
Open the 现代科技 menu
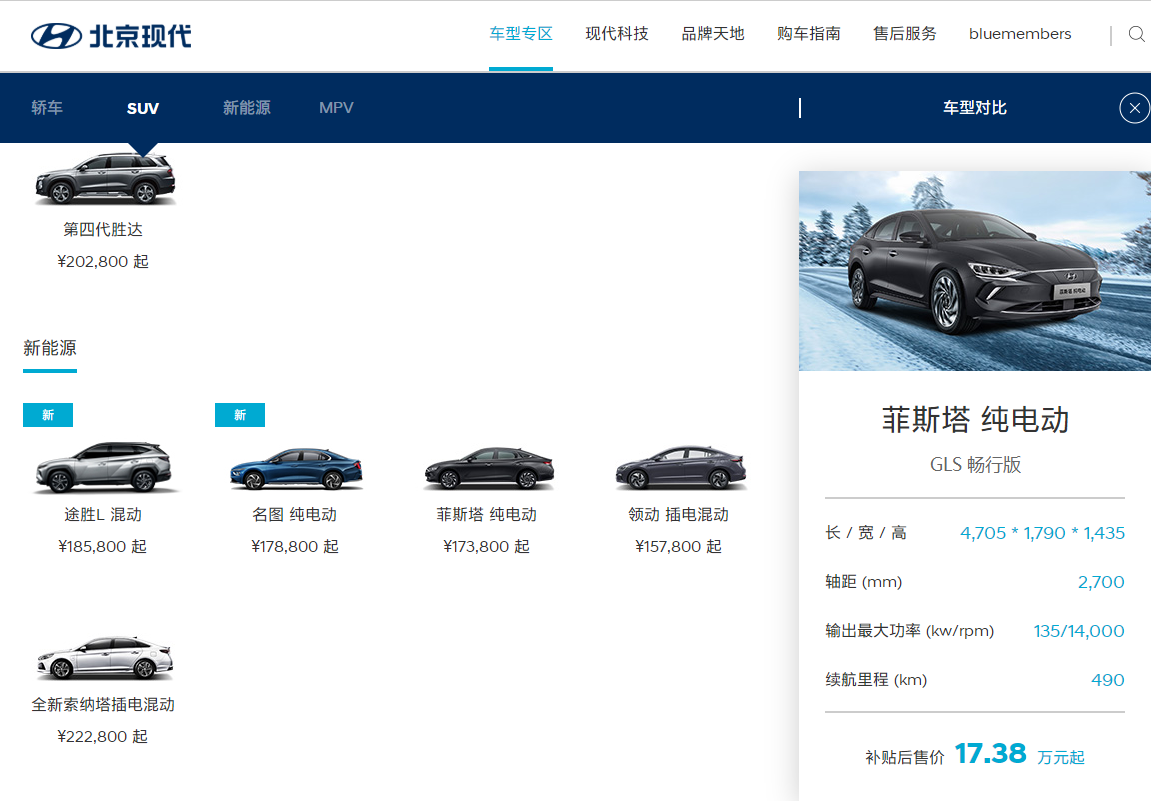click(617, 34)
